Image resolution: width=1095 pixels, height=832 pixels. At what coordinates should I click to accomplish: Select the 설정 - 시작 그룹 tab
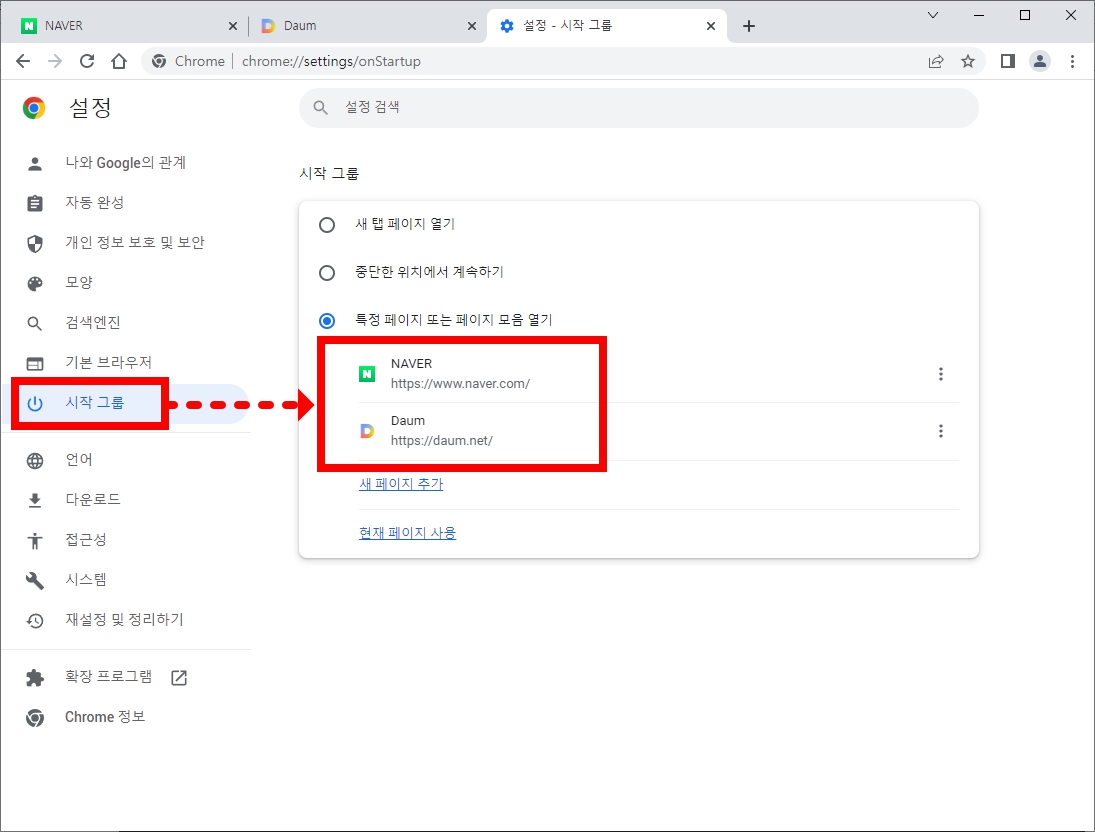point(606,26)
